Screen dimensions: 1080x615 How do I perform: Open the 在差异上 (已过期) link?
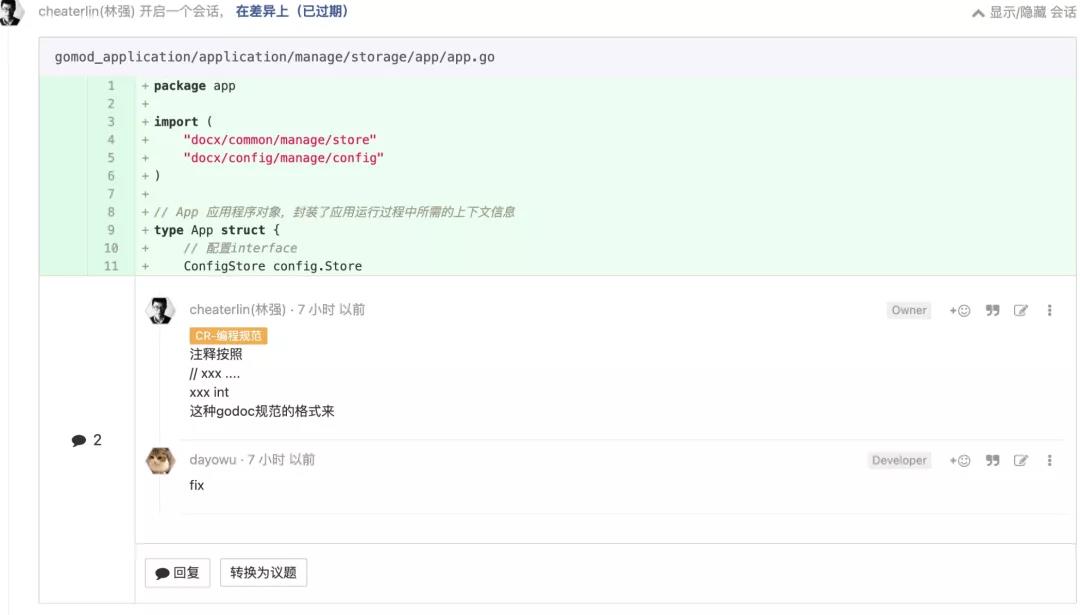(292, 12)
